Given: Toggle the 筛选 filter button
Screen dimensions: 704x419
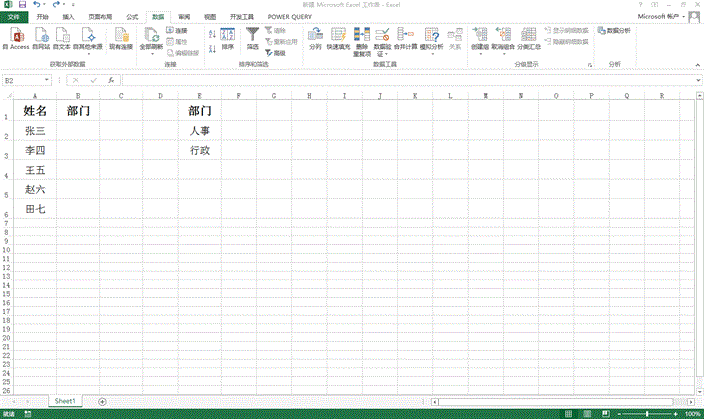Looking at the screenshot, I should [x=252, y=38].
